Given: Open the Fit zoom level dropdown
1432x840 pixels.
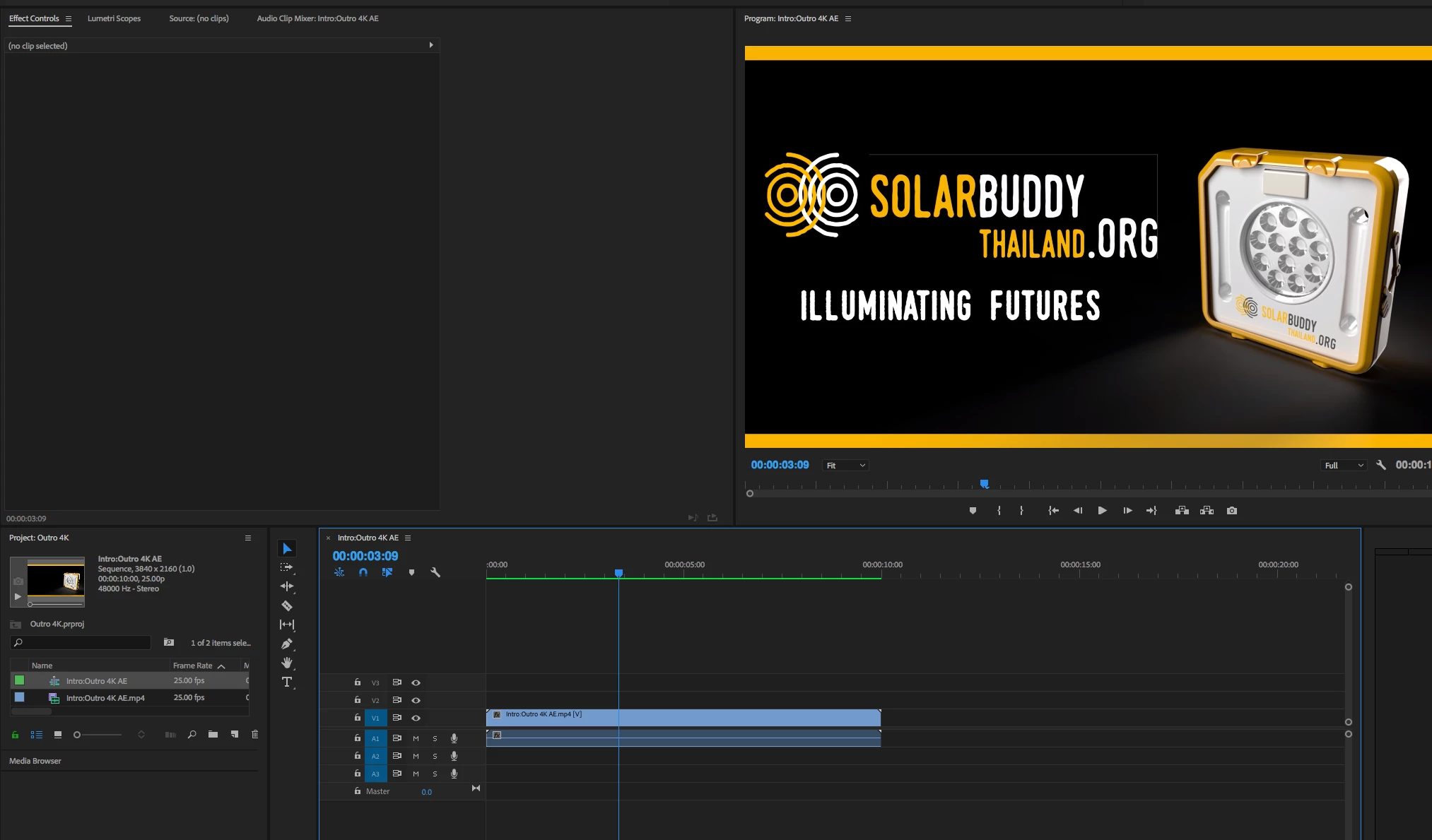Looking at the screenshot, I should point(845,466).
